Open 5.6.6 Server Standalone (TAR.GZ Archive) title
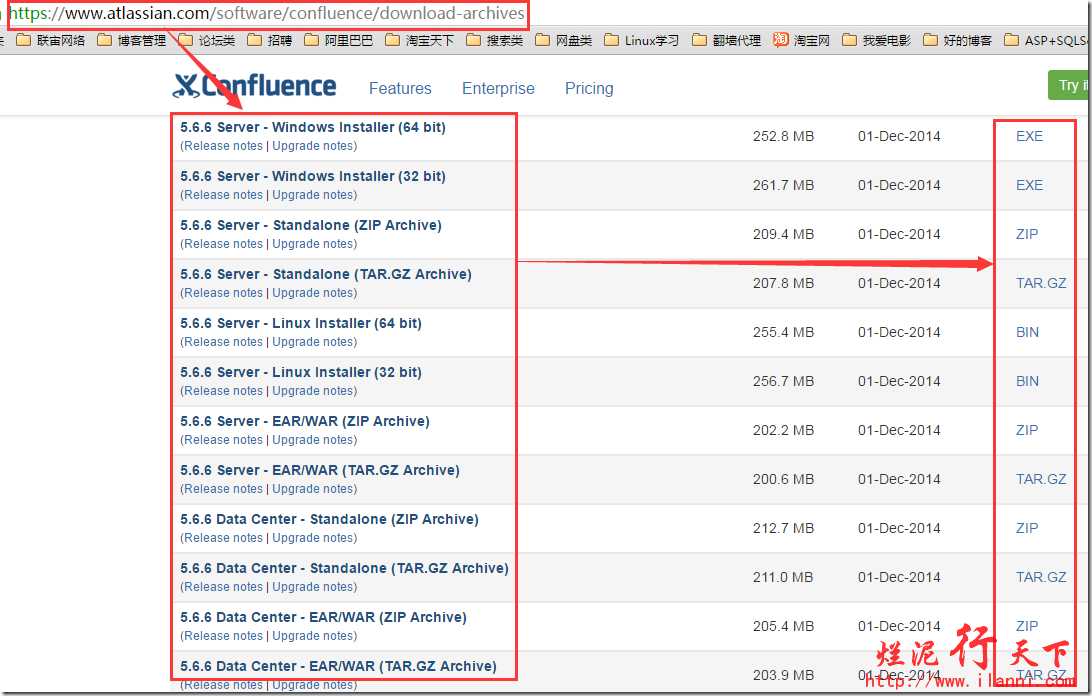Screen dimensions: 1092x696 point(326,274)
